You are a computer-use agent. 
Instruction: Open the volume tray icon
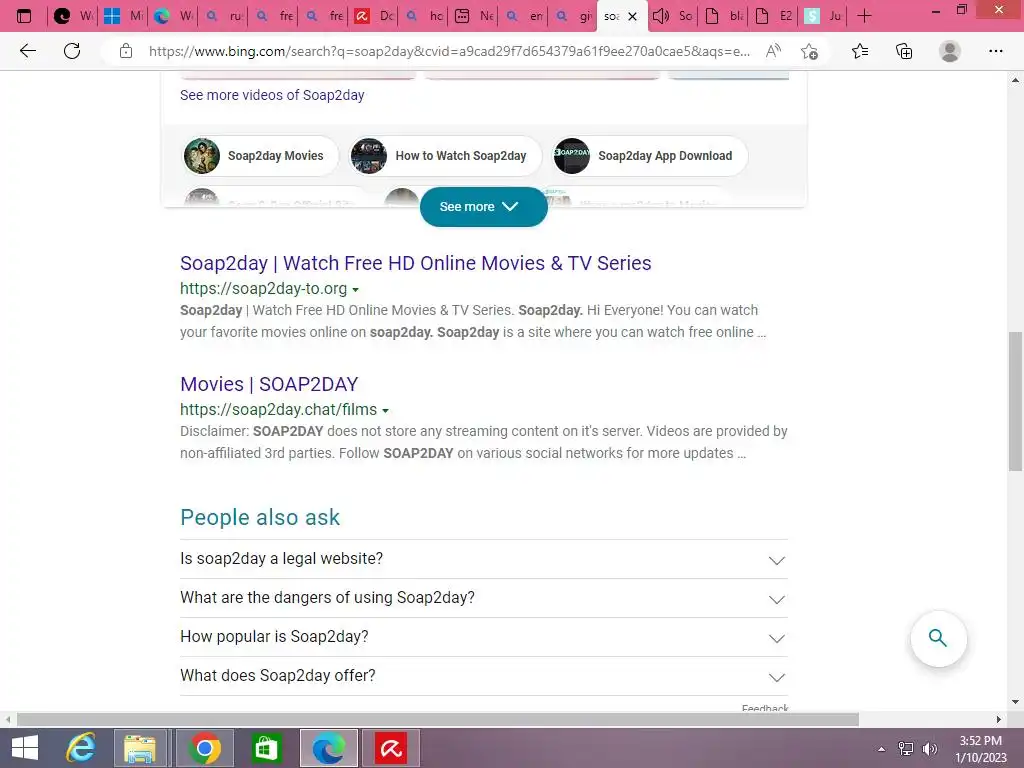(929, 749)
